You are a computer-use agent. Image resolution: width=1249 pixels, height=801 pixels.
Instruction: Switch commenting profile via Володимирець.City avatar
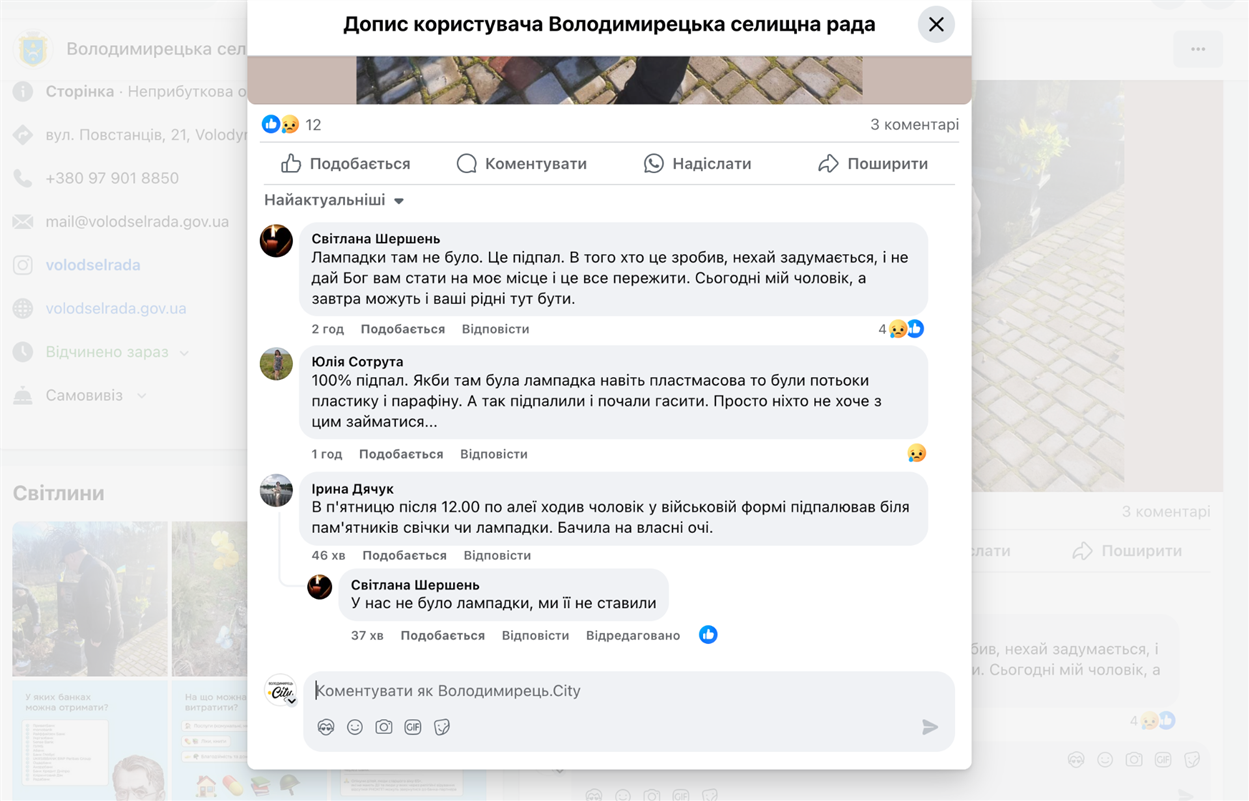click(x=281, y=690)
